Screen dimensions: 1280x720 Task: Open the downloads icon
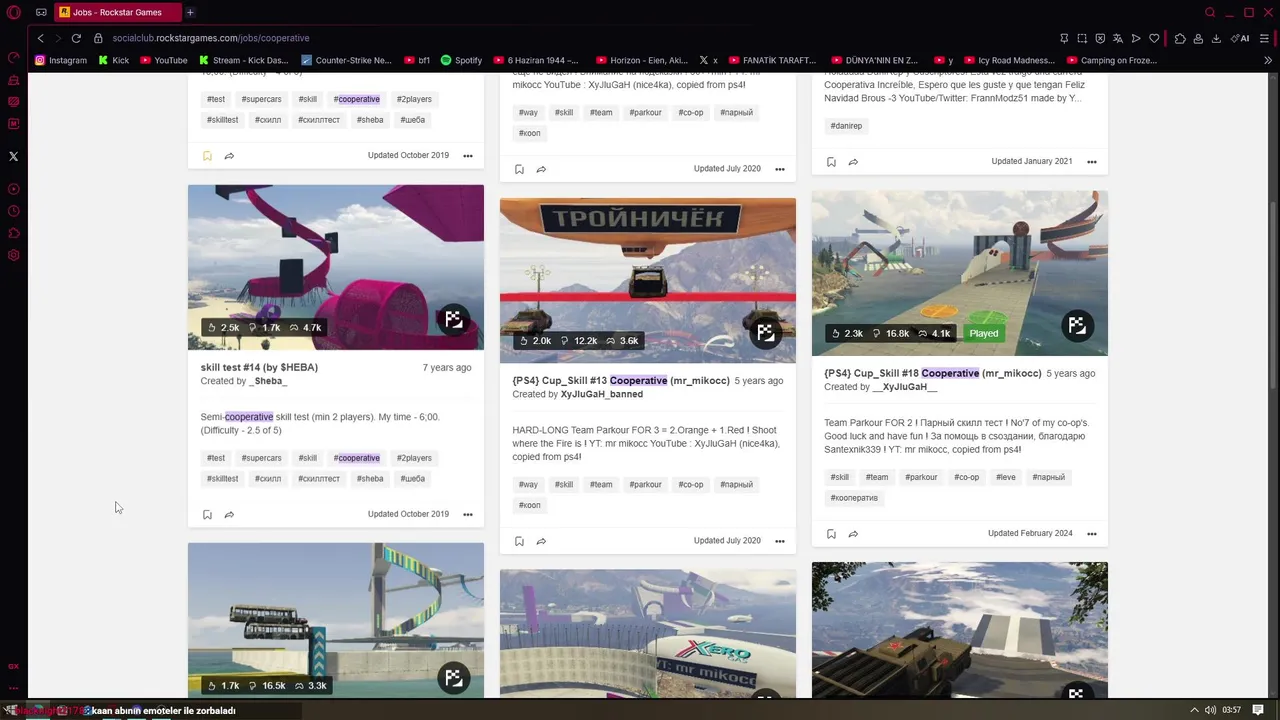pos(1216,38)
